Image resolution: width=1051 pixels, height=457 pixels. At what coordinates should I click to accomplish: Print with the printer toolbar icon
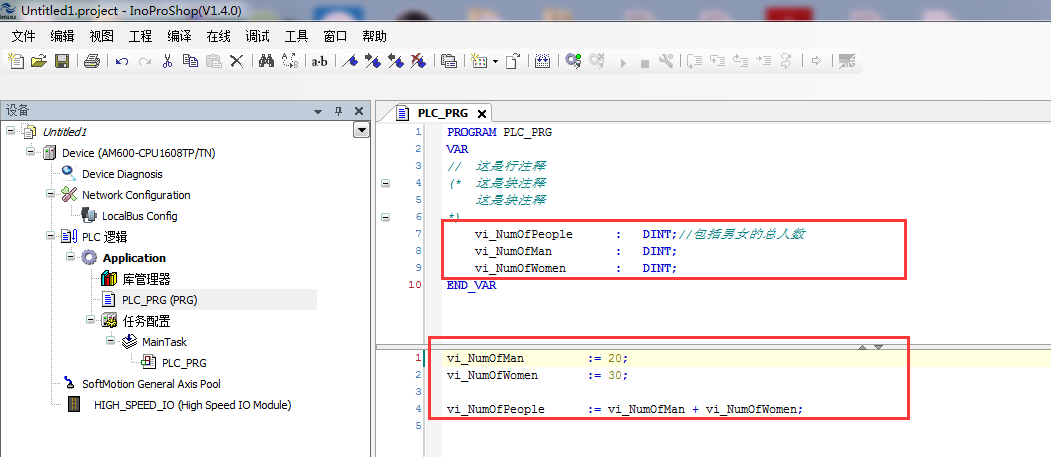click(92, 61)
